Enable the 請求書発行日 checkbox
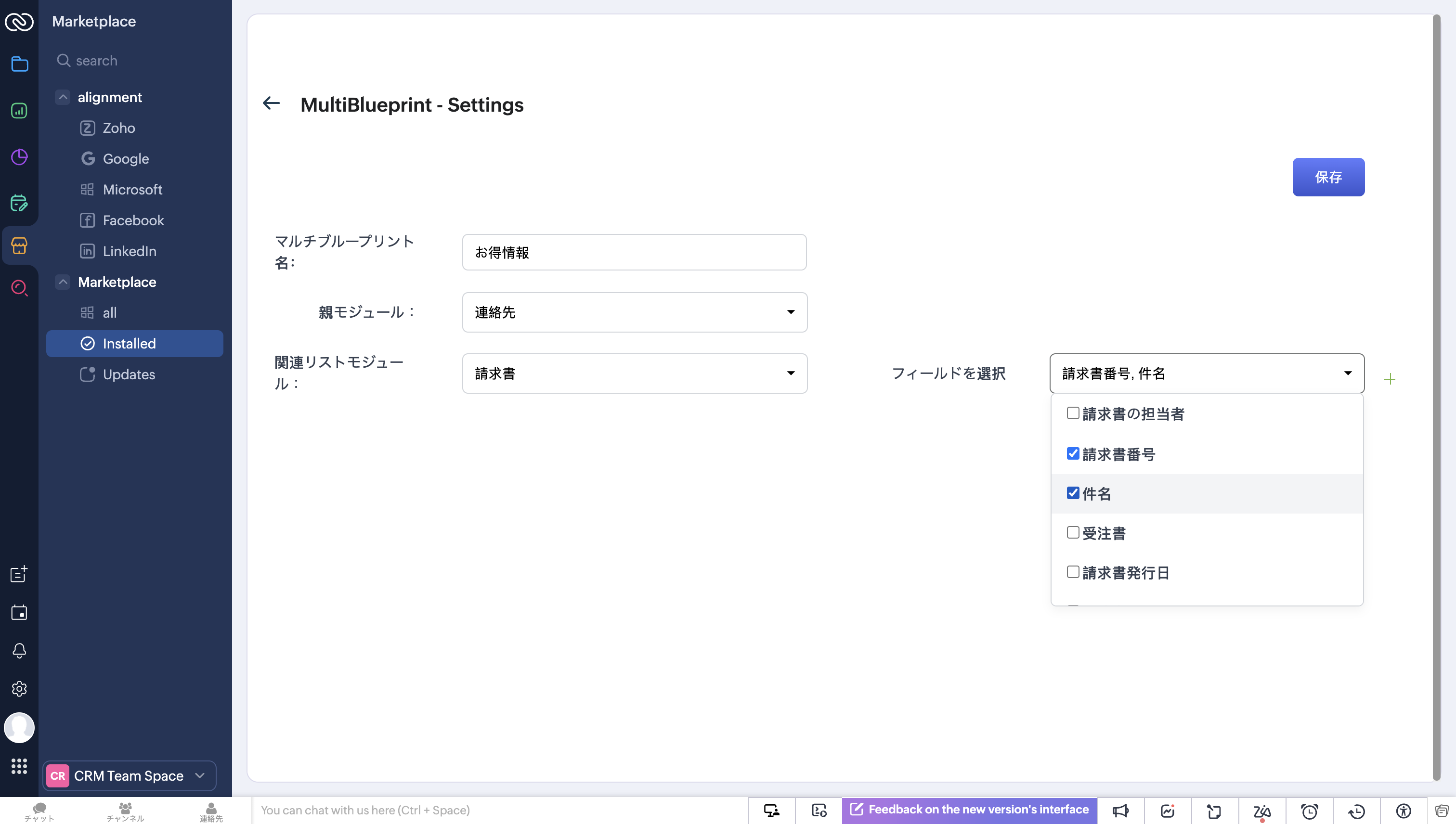 click(1072, 572)
